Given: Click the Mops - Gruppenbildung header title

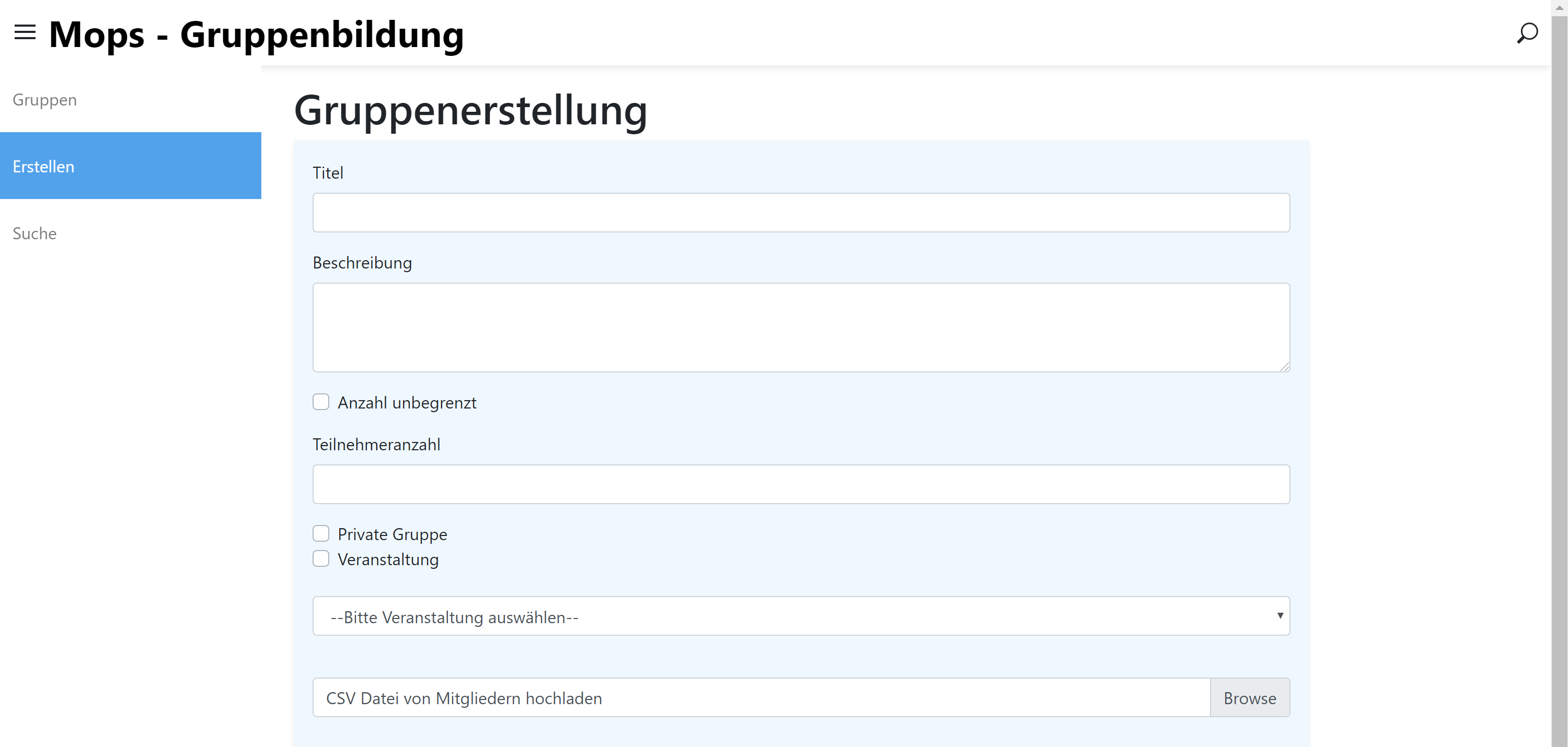Looking at the screenshot, I should (256, 34).
